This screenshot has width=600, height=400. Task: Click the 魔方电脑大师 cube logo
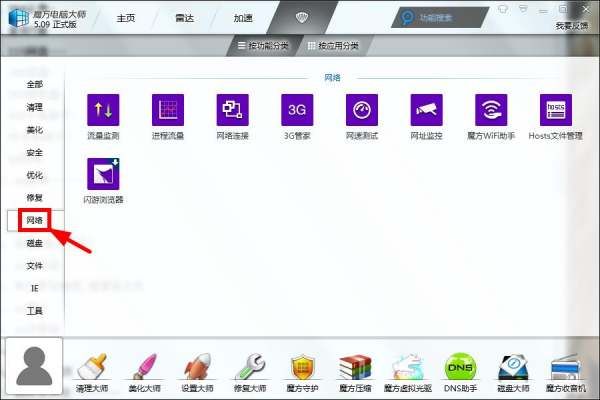coord(18,18)
